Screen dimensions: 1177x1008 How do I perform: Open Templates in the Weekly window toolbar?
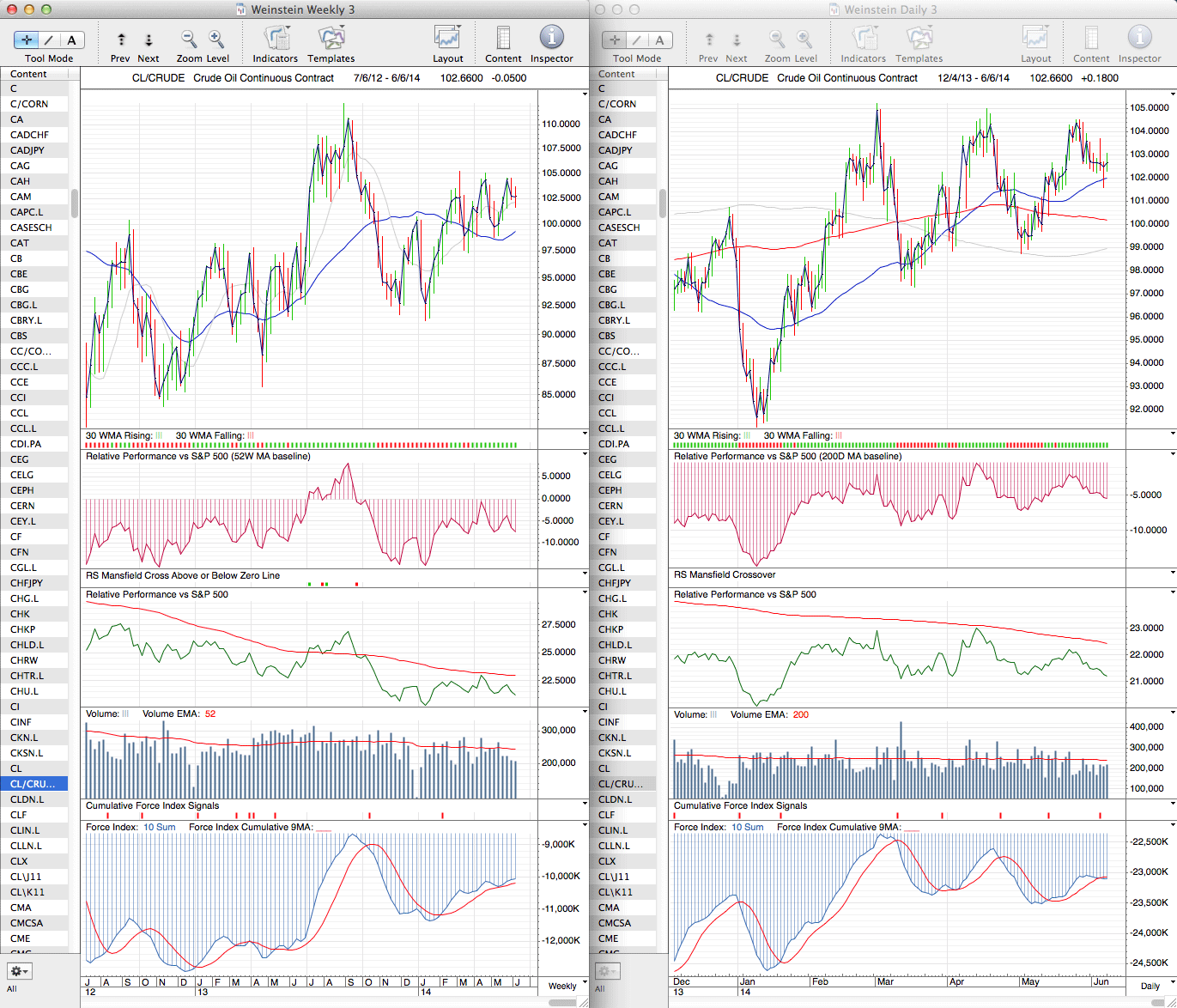(x=331, y=39)
